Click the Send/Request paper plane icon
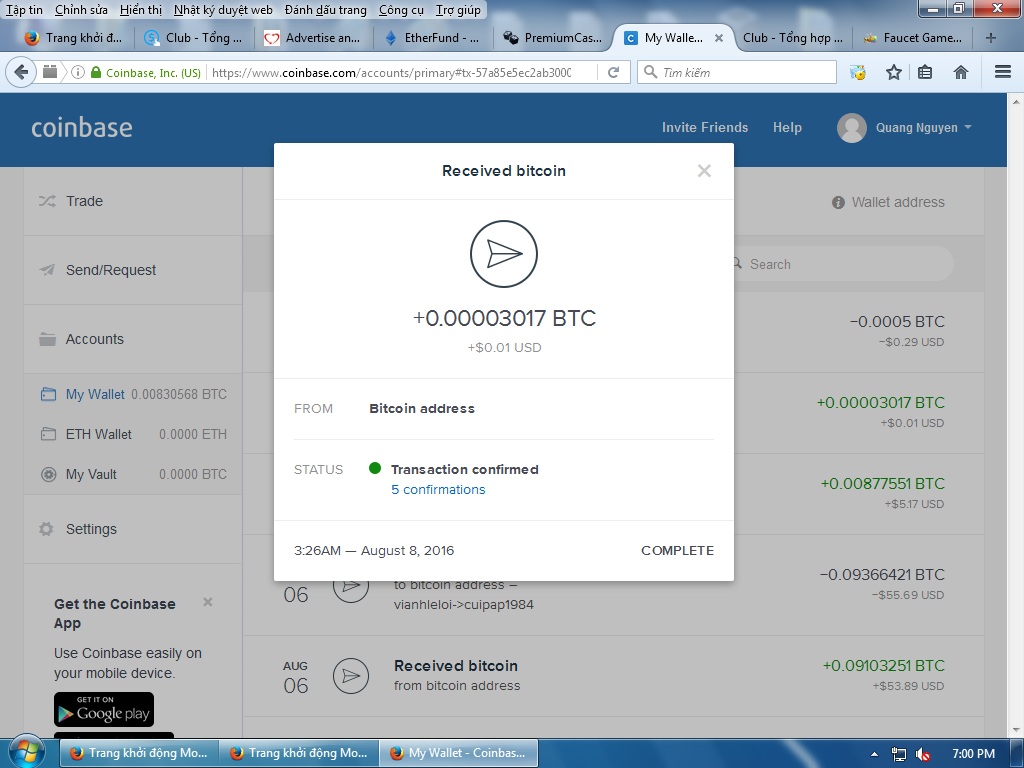 pyautogui.click(x=47, y=270)
